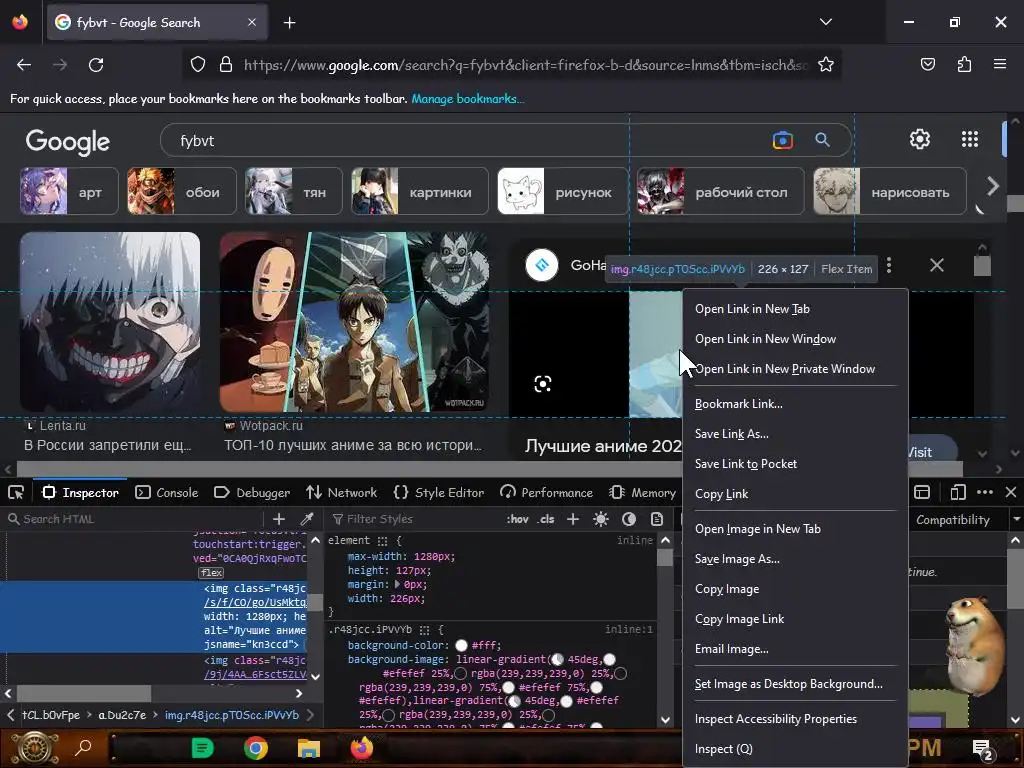
Task: Open the Network tab
Action: [342, 493]
